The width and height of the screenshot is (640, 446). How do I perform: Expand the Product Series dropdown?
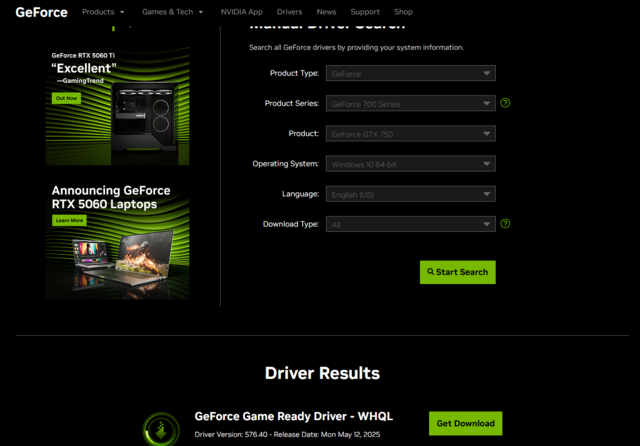(x=410, y=103)
